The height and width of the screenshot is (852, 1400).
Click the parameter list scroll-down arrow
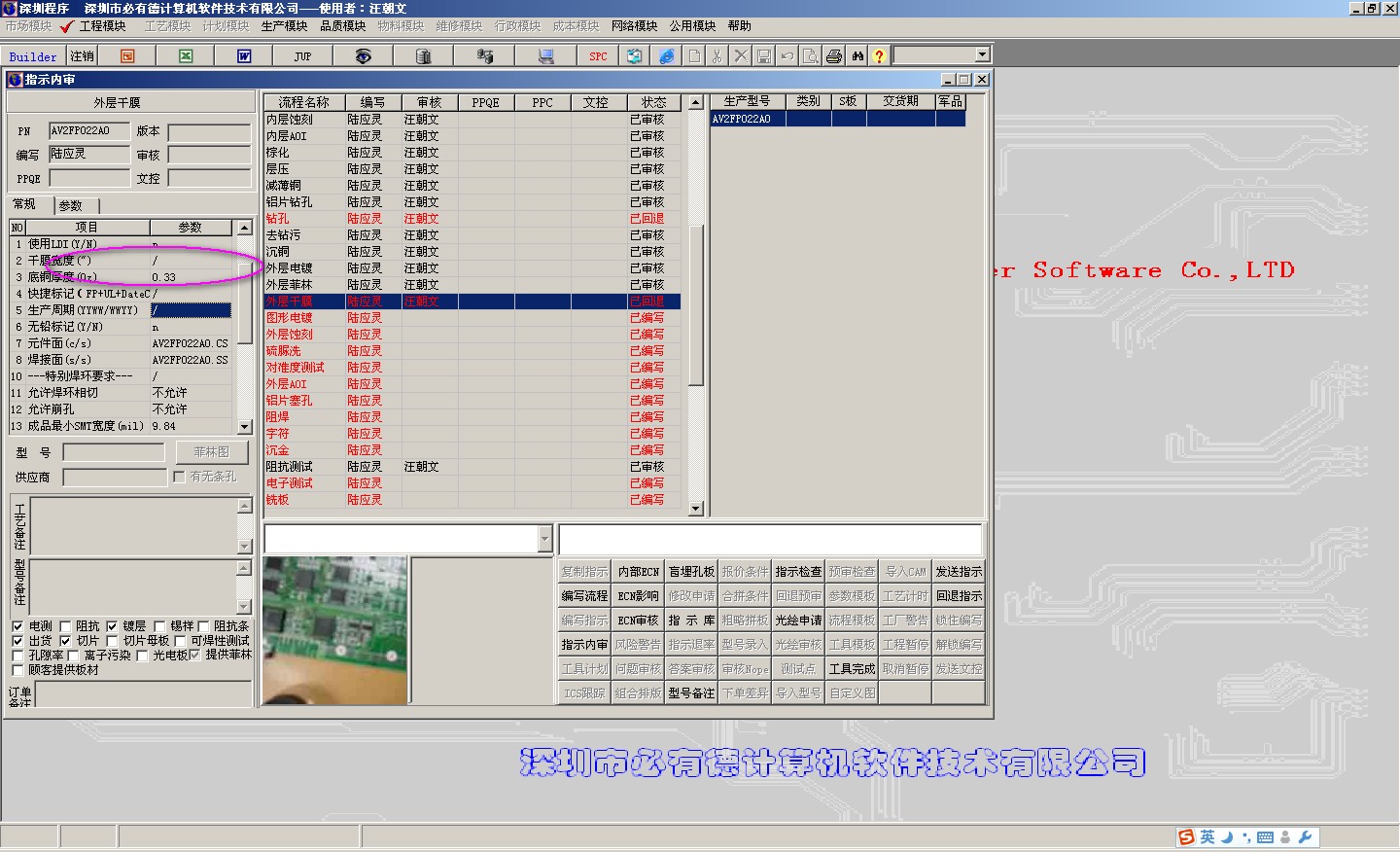tap(245, 426)
